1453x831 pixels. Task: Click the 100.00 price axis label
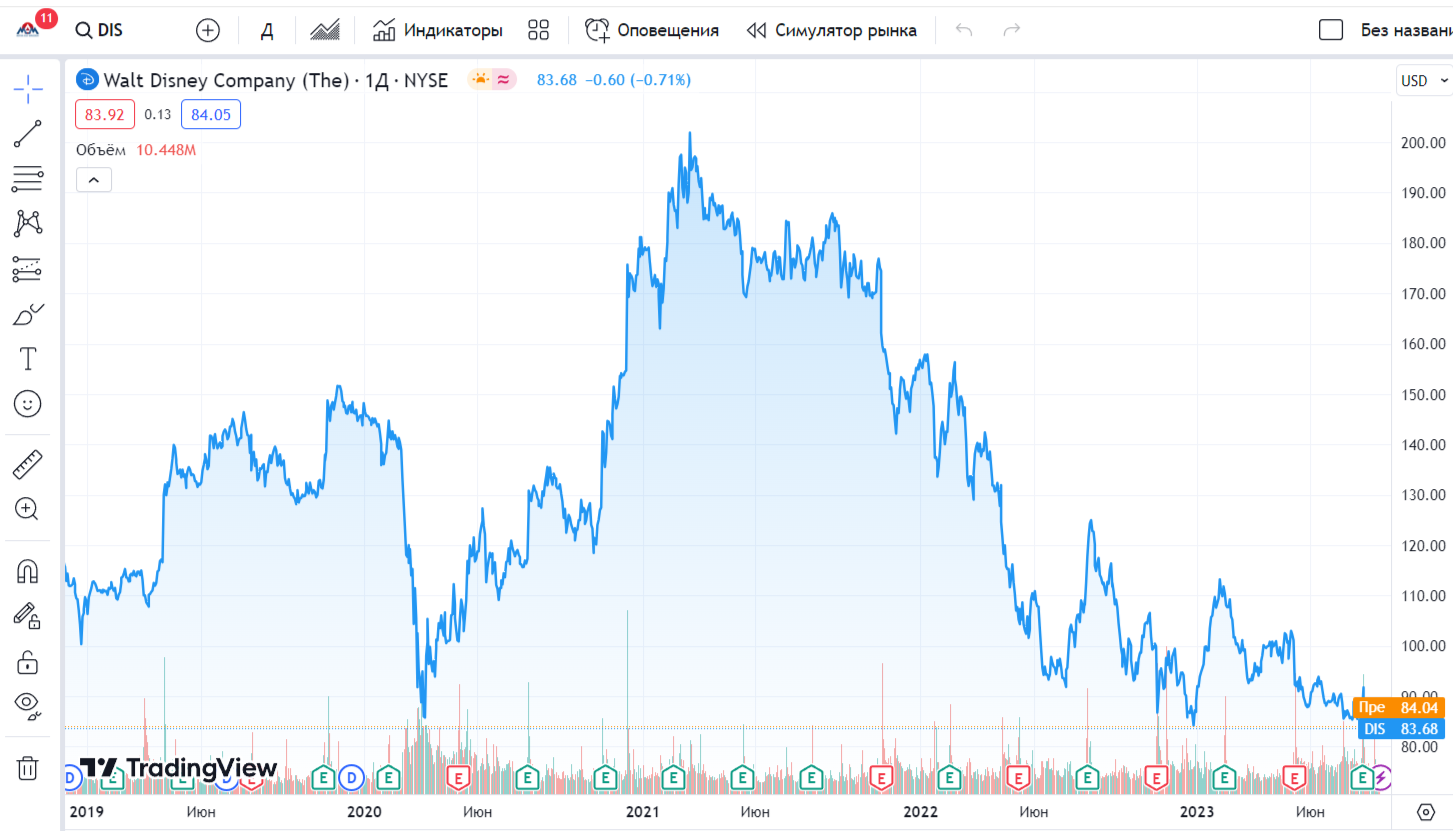click(1424, 646)
